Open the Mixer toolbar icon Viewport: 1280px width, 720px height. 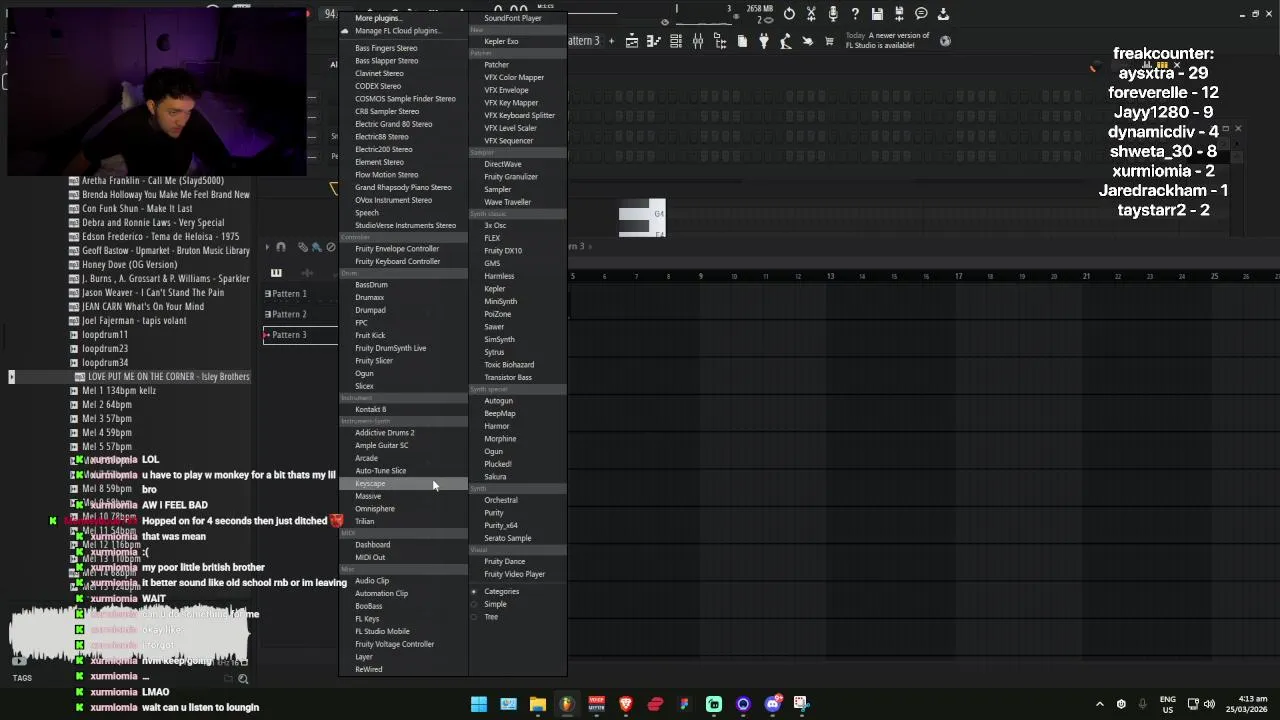click(698, 41)
